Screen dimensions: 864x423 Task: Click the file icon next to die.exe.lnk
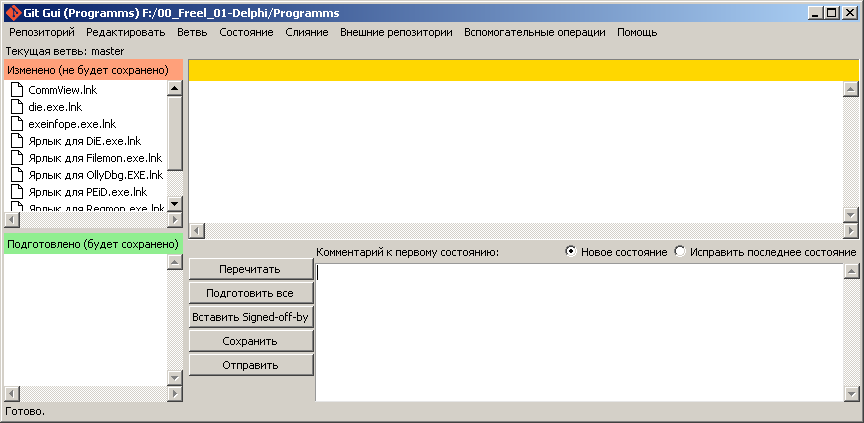coord(17,107)
